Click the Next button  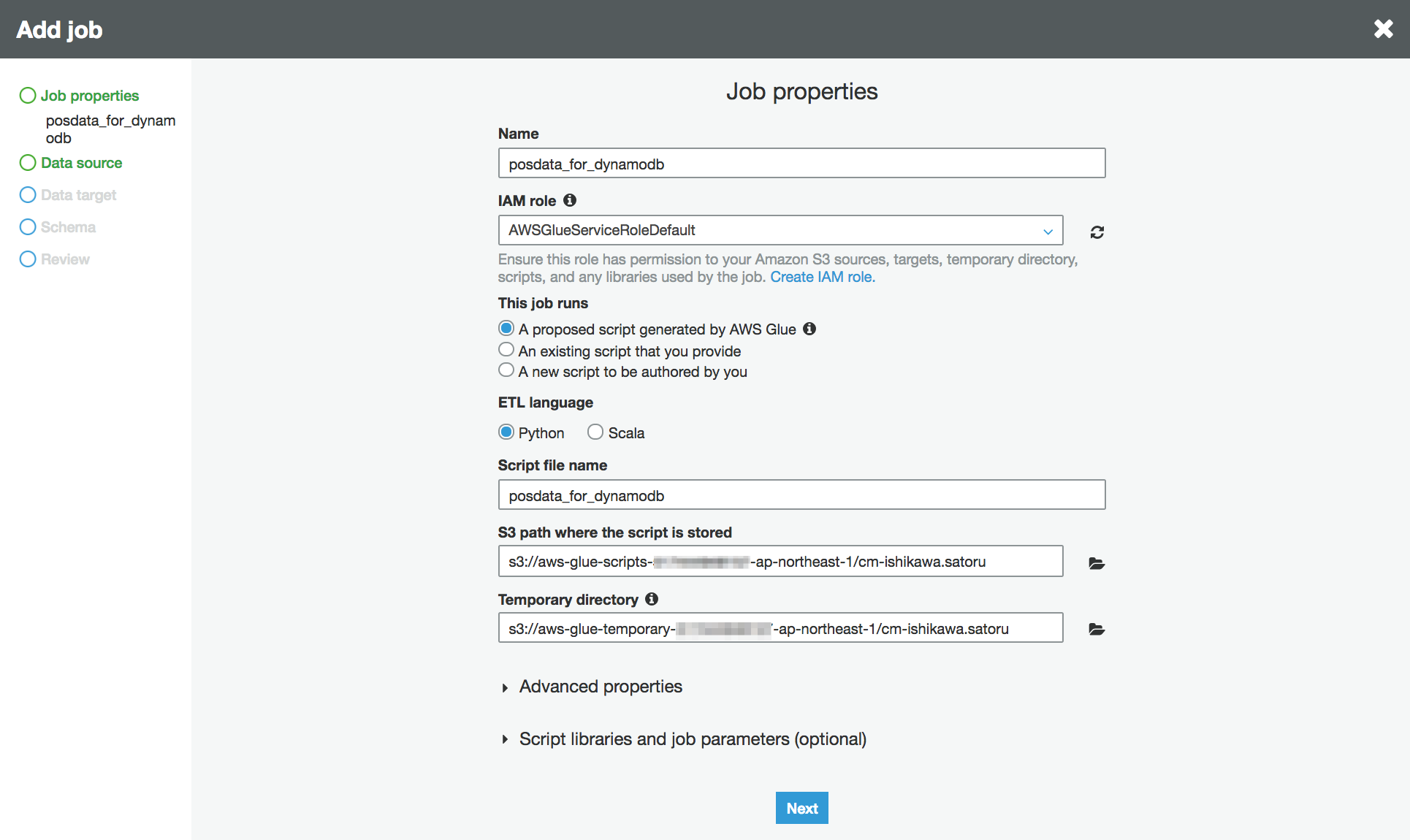pyautogui.click(x=801, y=808)
